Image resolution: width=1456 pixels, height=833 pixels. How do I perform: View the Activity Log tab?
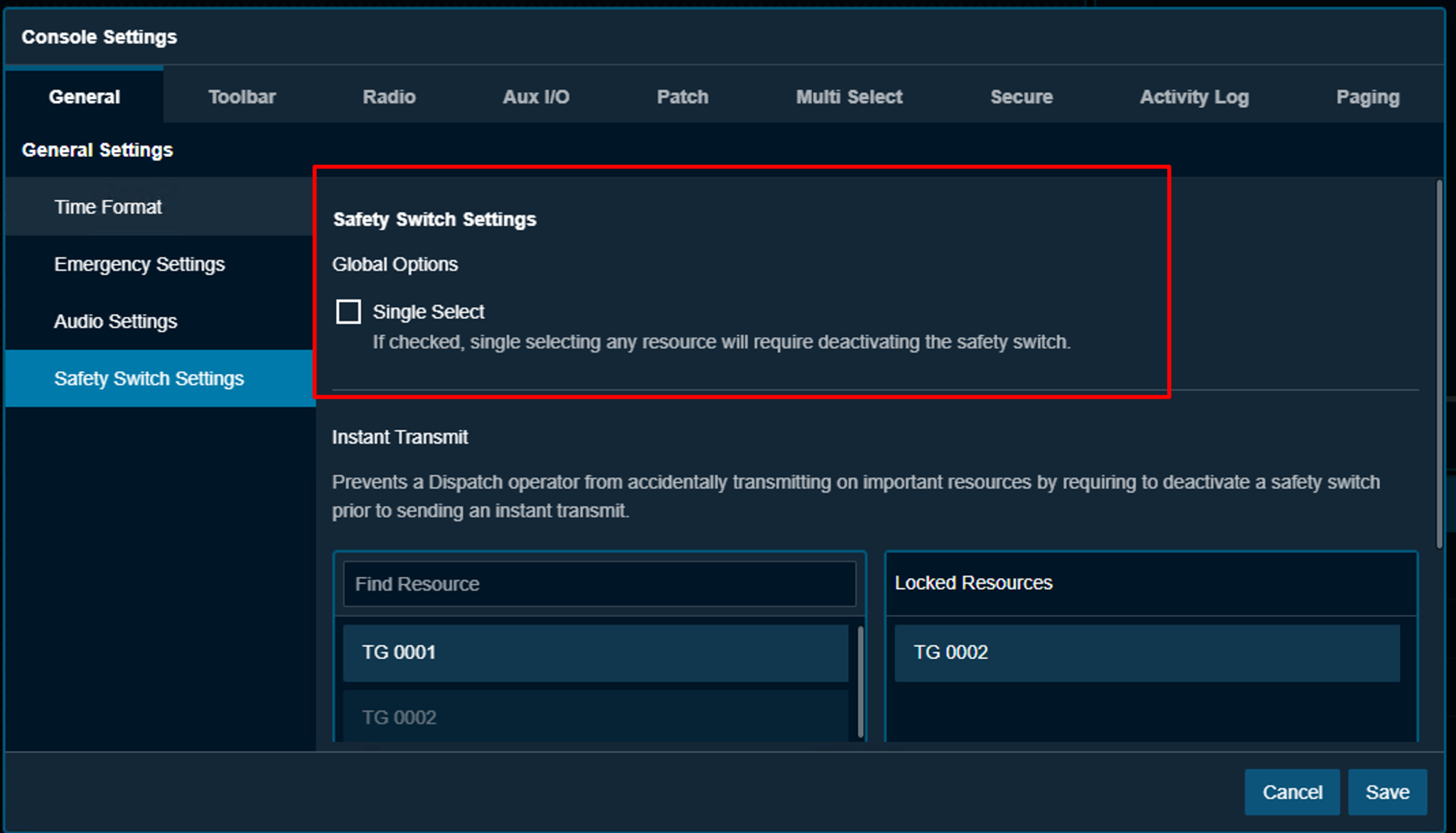coord(1194,97)
